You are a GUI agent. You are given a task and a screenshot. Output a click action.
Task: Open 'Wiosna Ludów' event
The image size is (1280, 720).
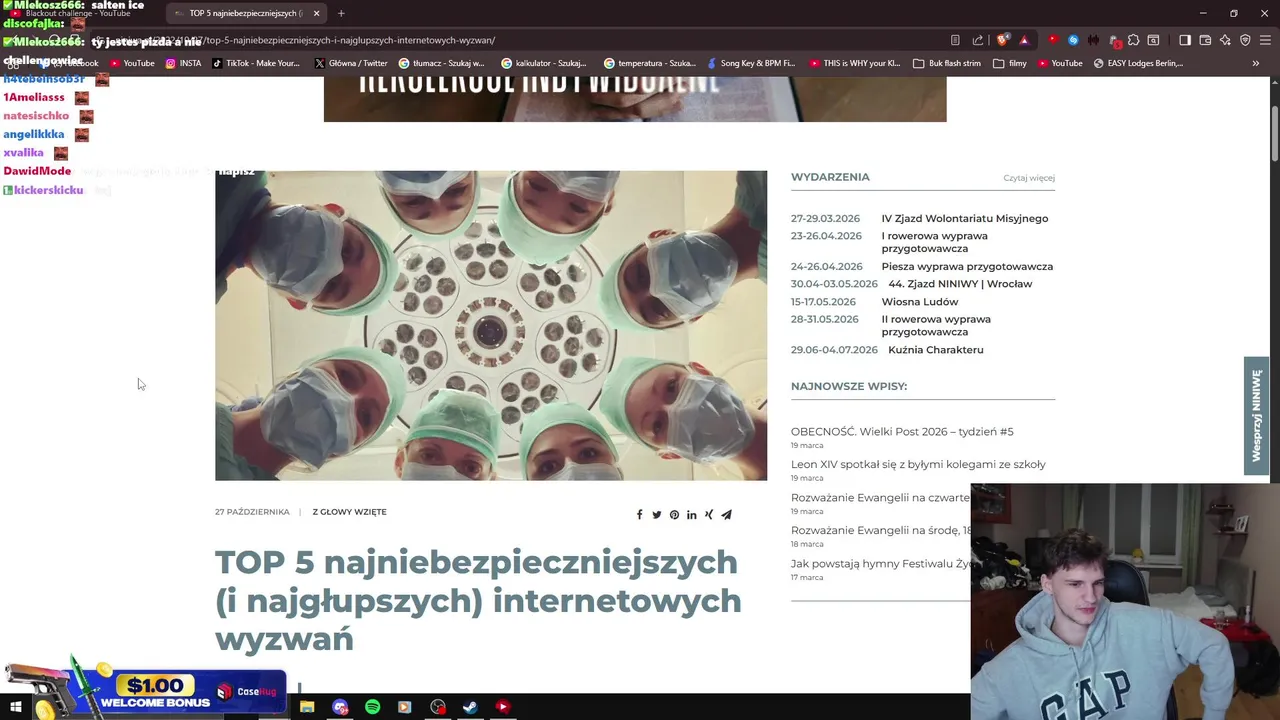pos(920,302)
